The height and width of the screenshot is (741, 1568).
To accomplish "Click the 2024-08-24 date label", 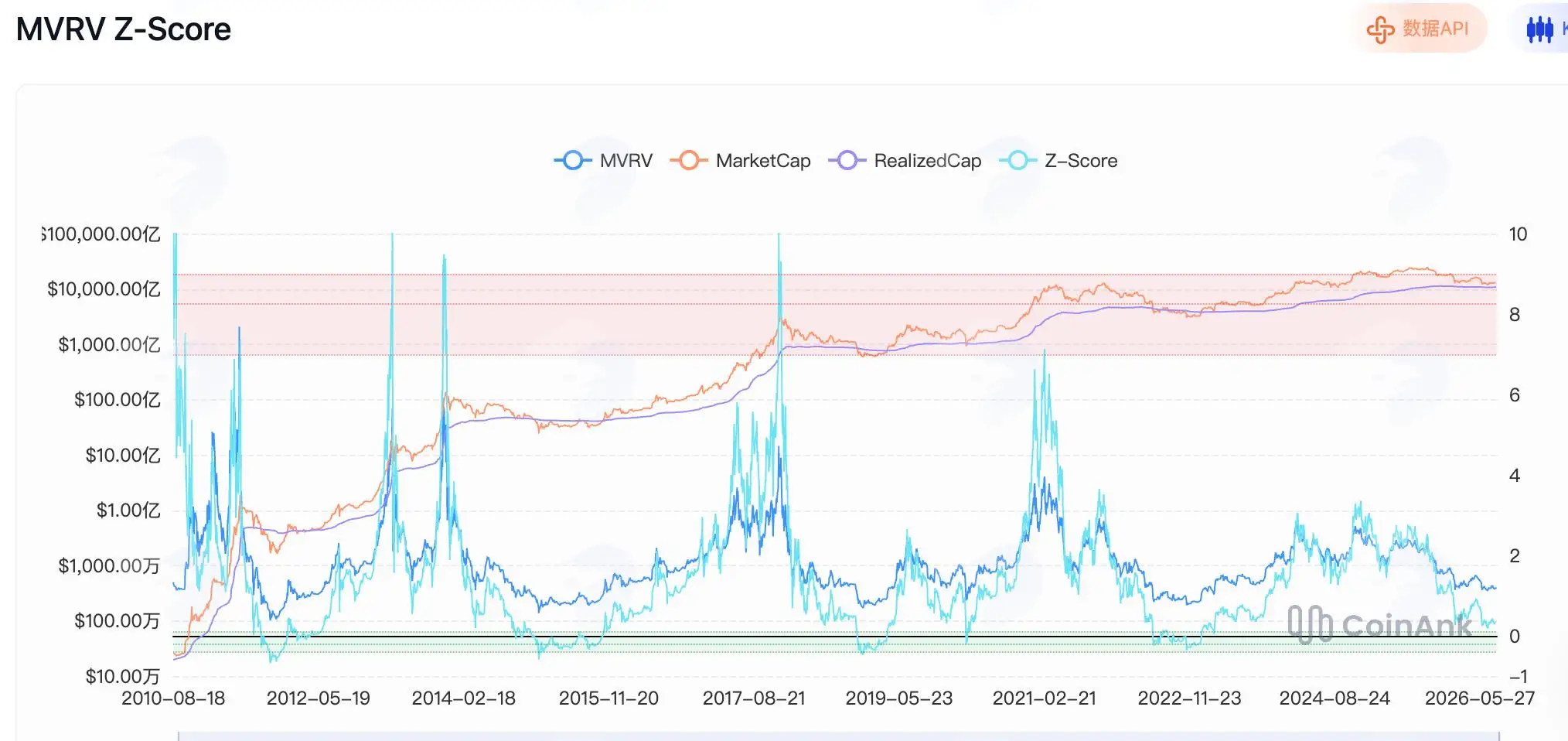I will [x=1335, y=698].
